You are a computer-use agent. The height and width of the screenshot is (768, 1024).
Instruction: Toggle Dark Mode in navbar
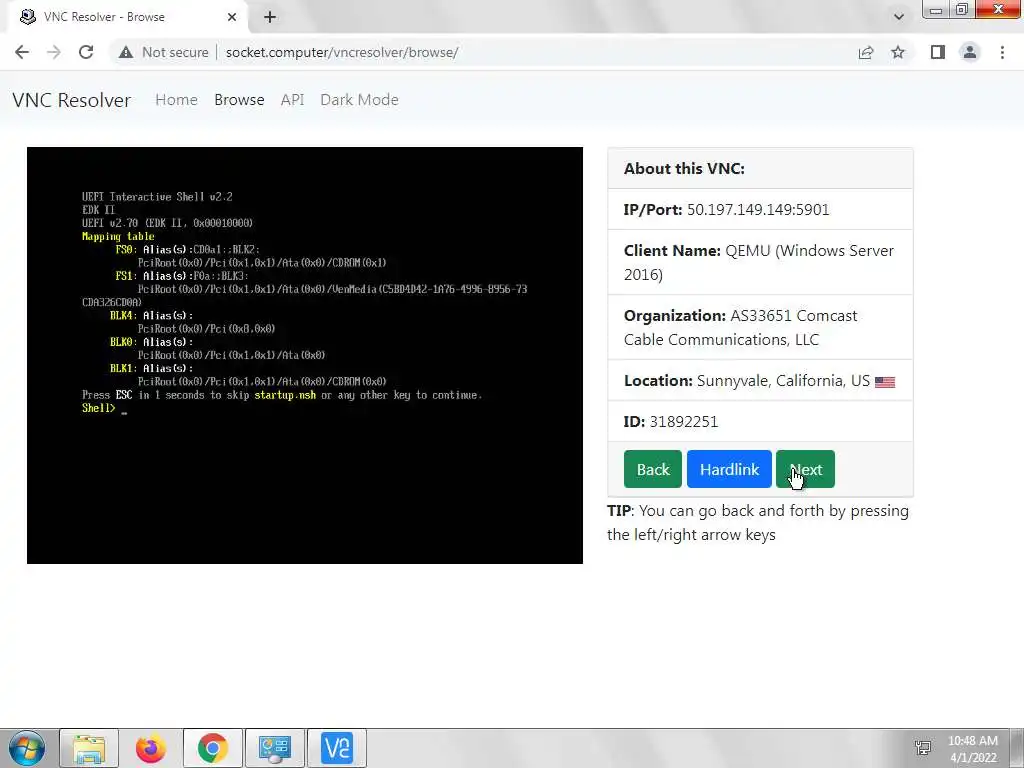(x=359, y=100)
